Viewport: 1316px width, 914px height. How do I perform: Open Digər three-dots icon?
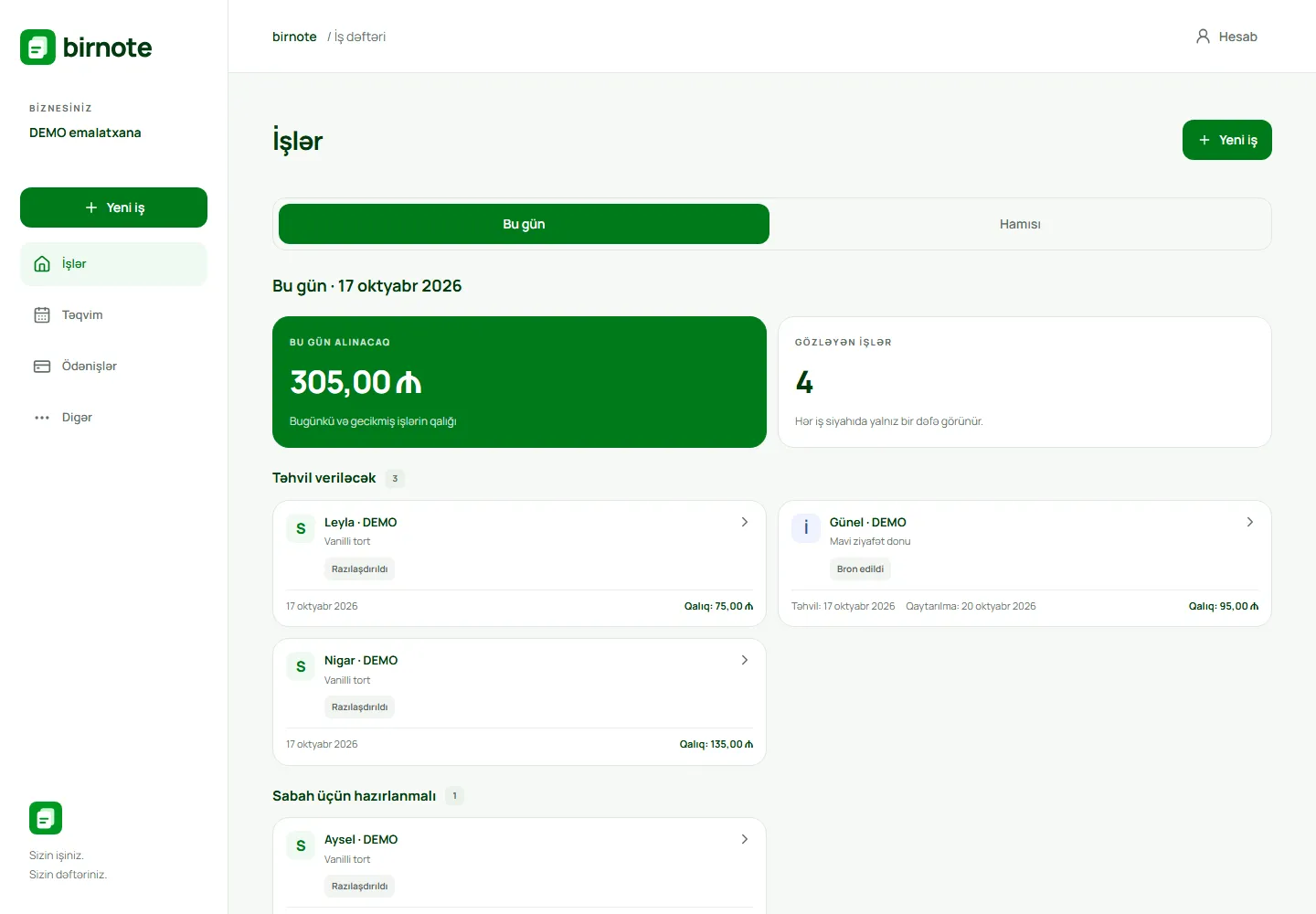click(42, 418)
